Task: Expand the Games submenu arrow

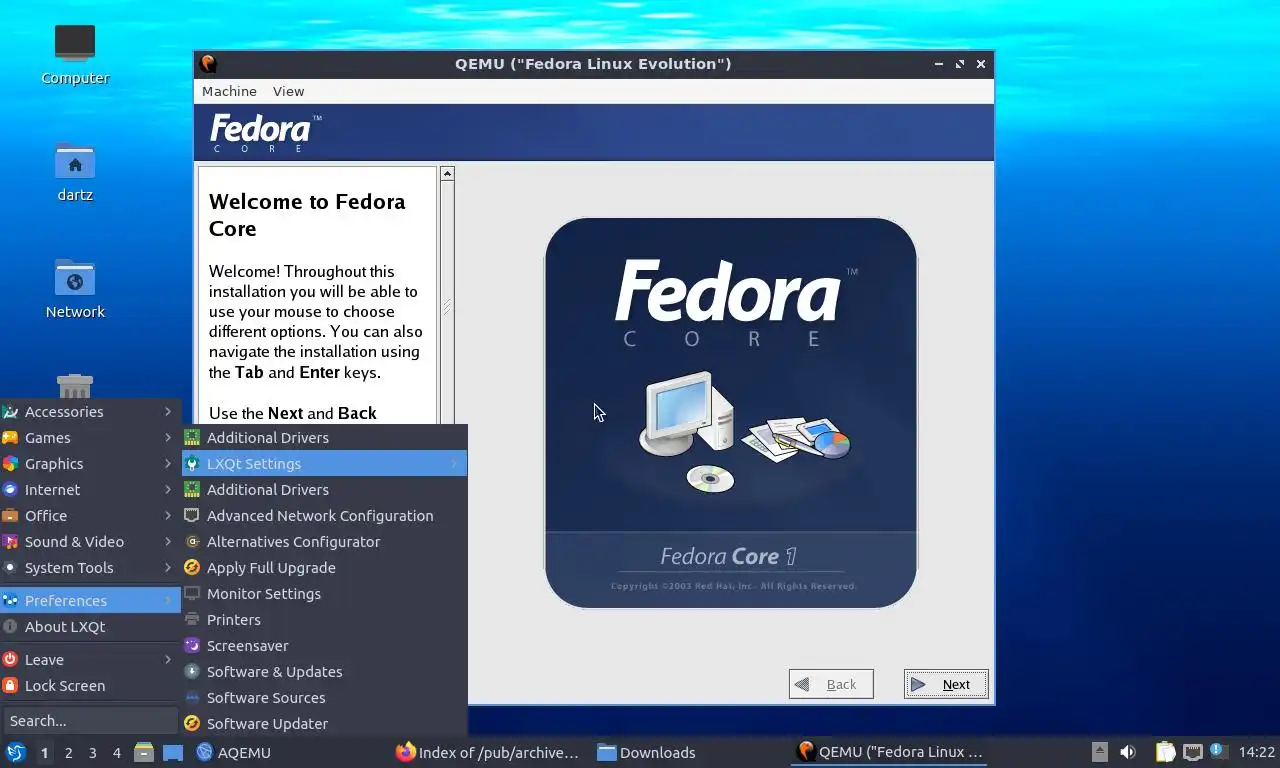Action: (x=168, y=438)
